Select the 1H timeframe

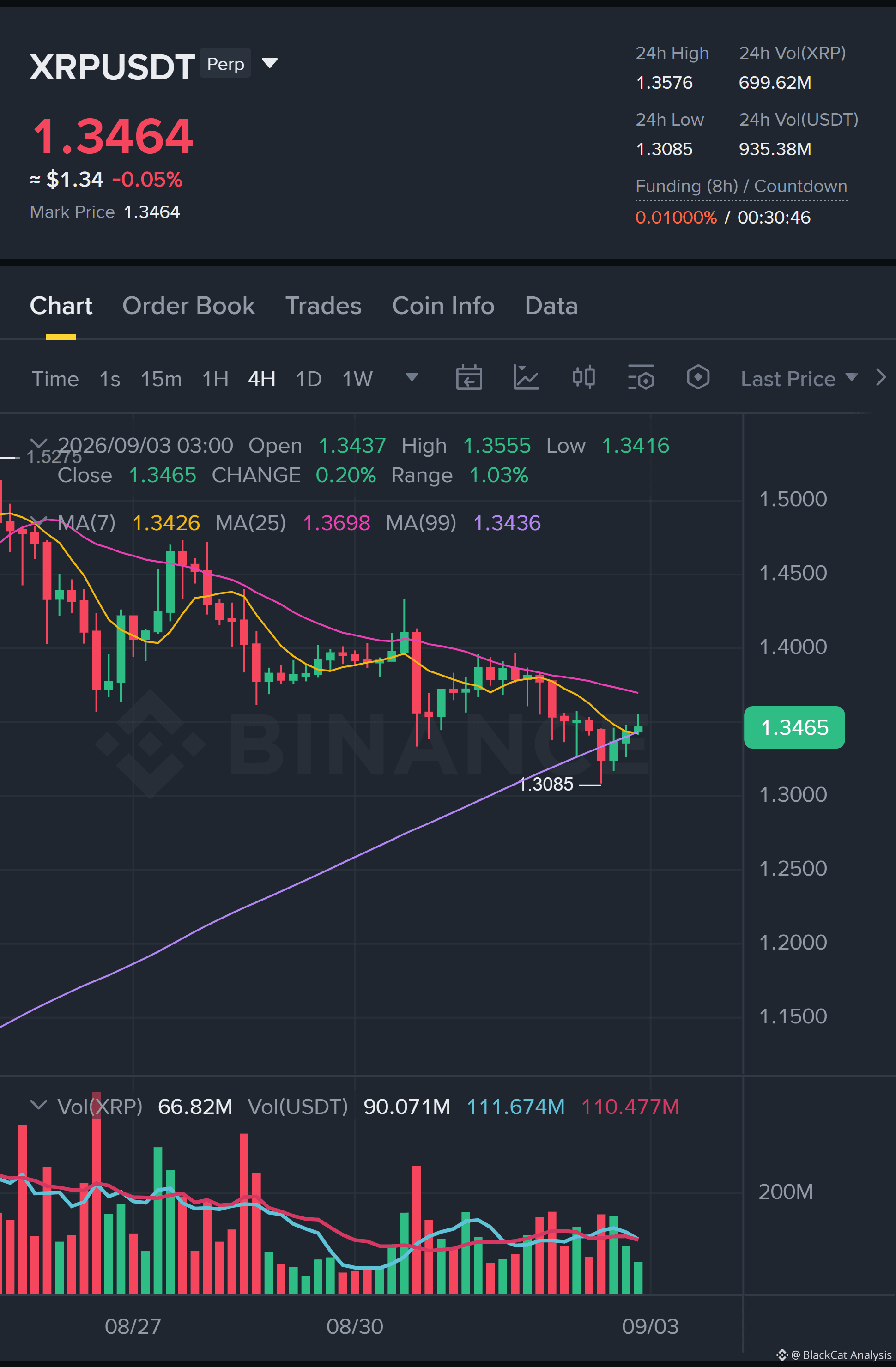(215, 379)
